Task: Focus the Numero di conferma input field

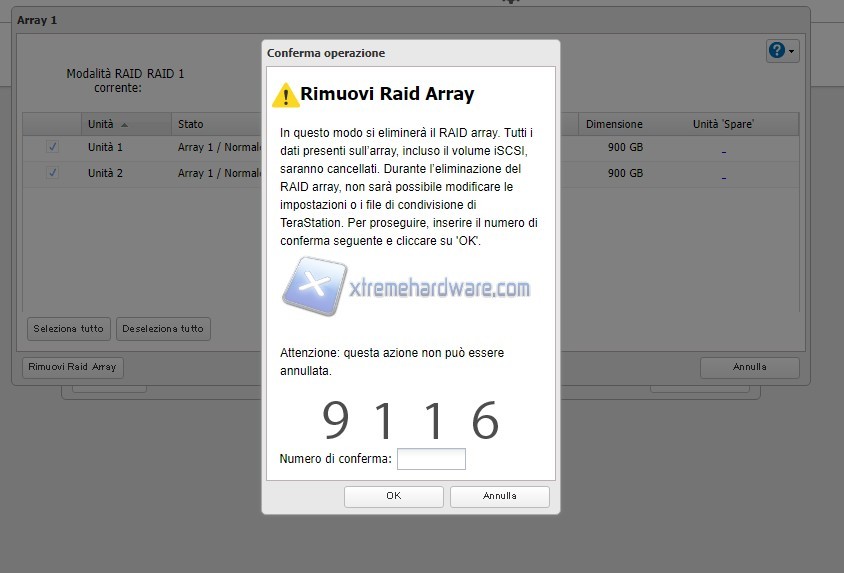Action: tap(431, 459)
